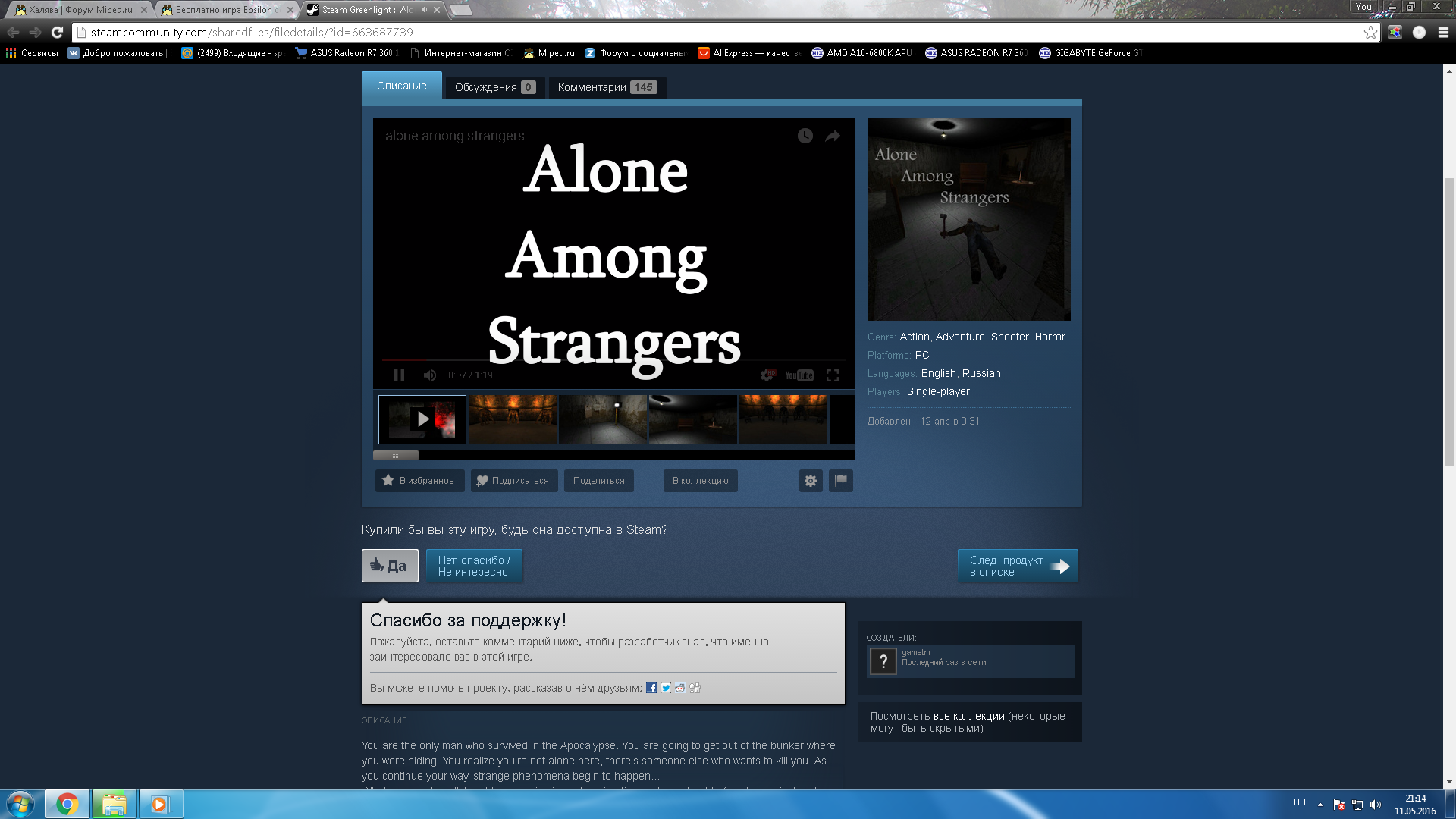This screenshot has height=819, width=1456.
Task: Switch the RU input language indicator
Action: 1300,802
